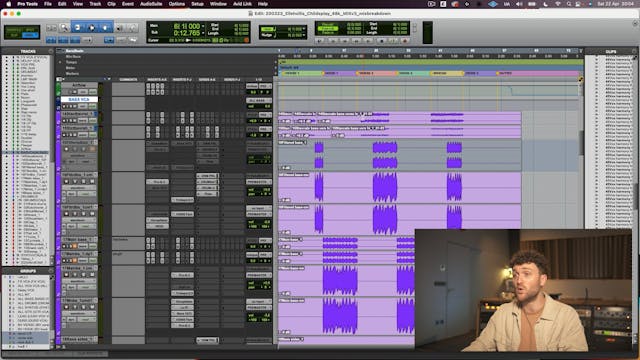The image size is (640, 360).
Task: Open the Setup menu
Action: (197, 4)
